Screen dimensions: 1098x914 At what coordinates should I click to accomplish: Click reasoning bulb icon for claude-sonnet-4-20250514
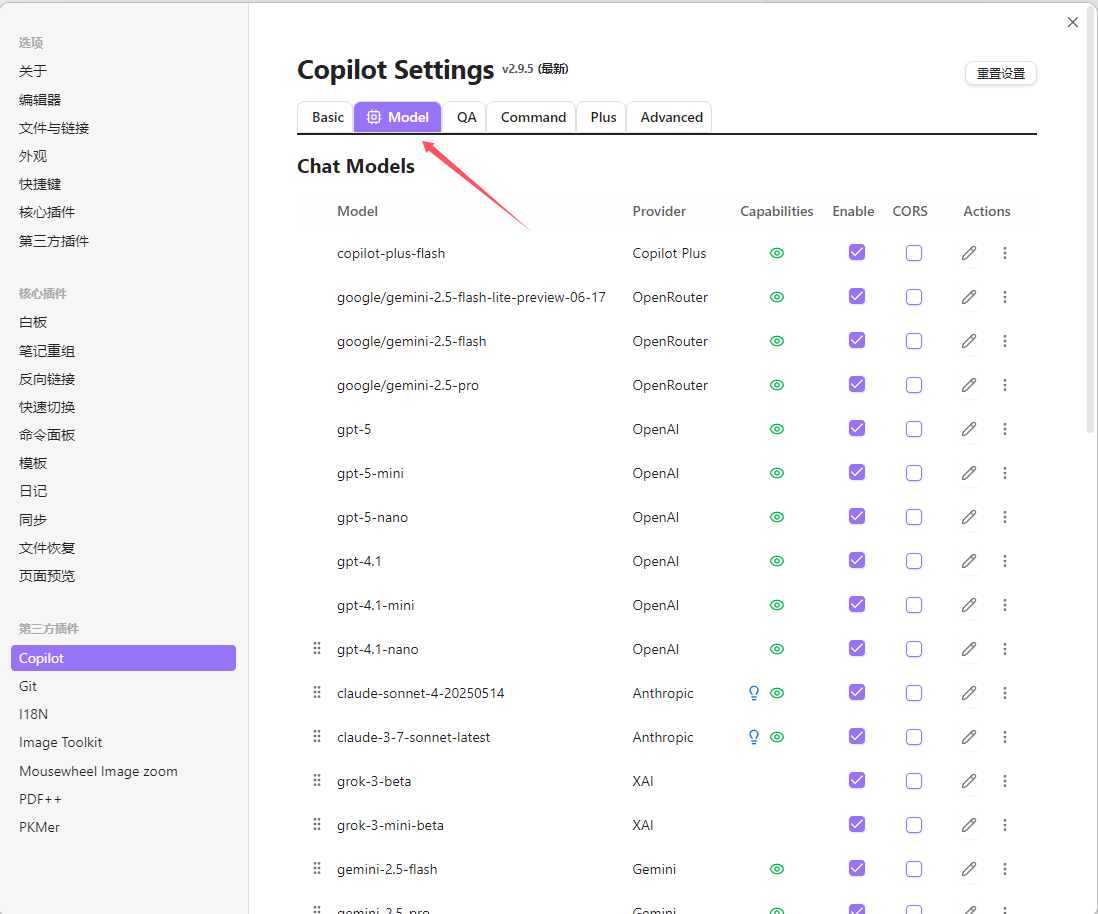753,693
